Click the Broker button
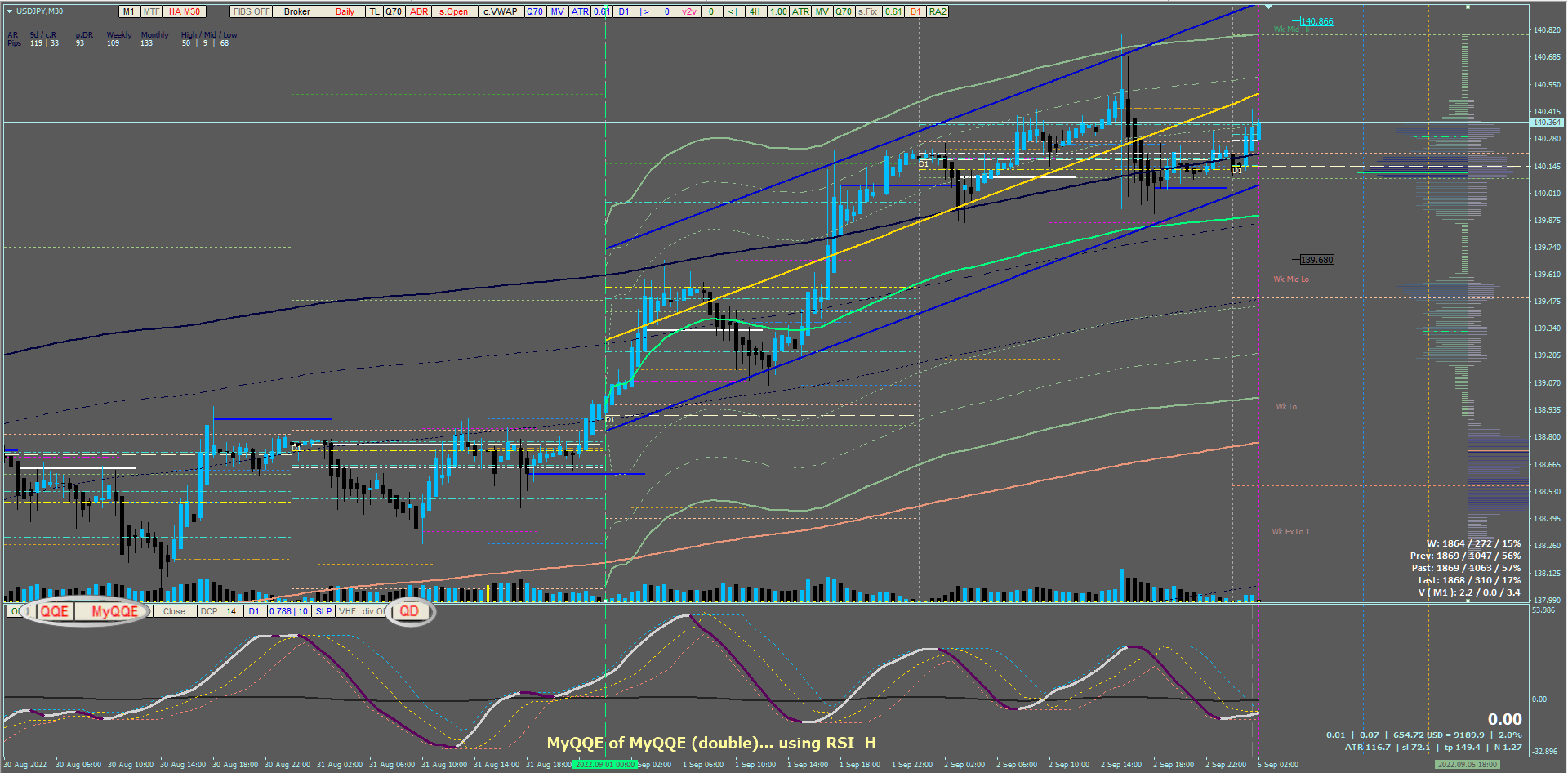 pos(297,11)
